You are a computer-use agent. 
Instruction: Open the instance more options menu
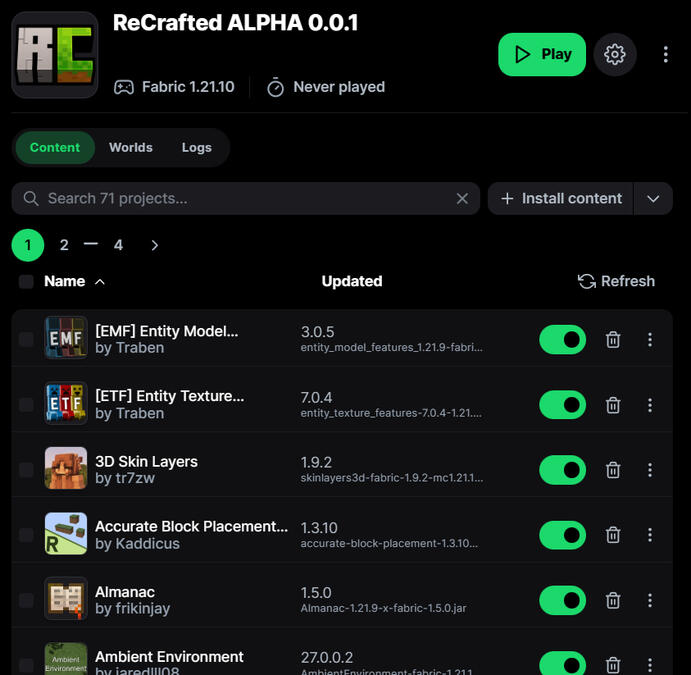[665, 55]
